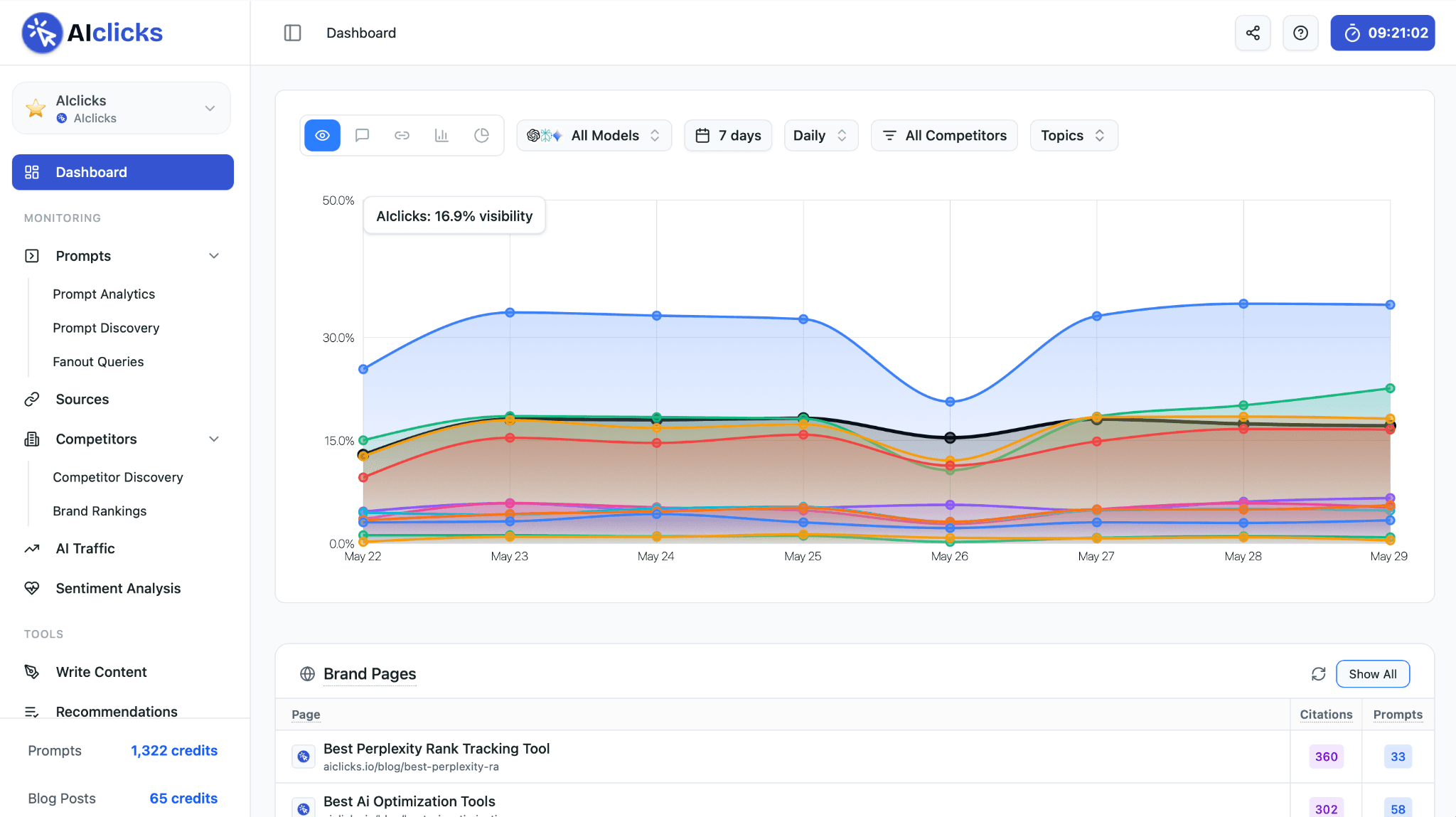Viewport: 1456px width, 817px height.
Task: Click the red data point at May 22
Action: pyautogui.click(x=363, y=477)
